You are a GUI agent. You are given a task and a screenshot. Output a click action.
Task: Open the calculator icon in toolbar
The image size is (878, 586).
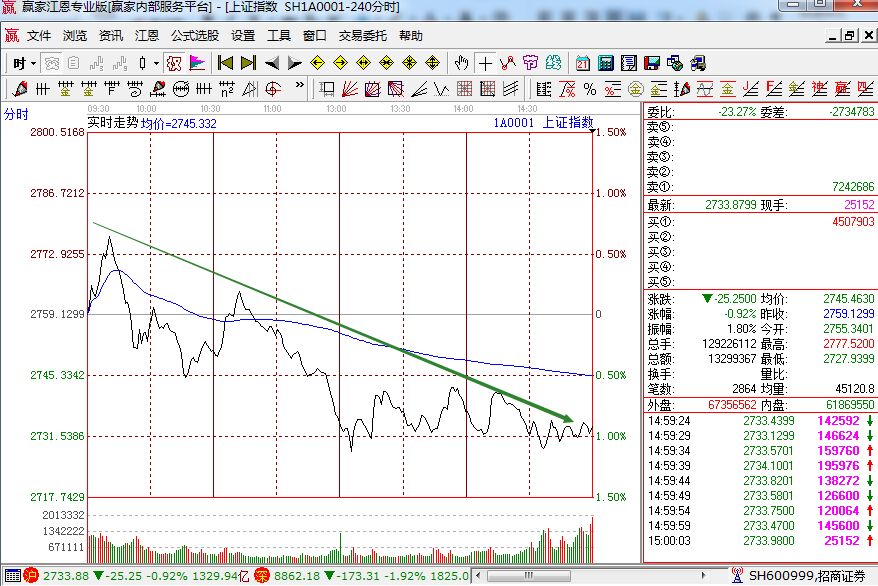[x=605, y=63]
